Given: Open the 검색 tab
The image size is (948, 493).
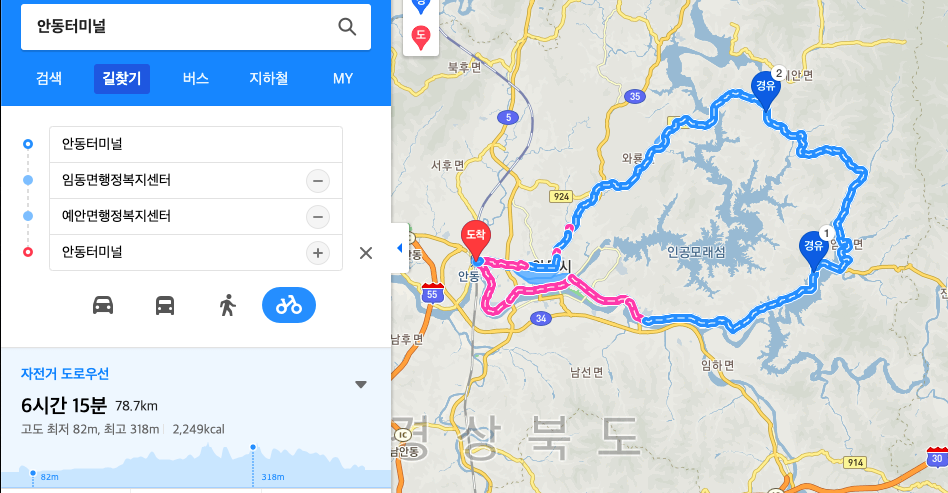Looking at the screenshot, I should (49, 79).
